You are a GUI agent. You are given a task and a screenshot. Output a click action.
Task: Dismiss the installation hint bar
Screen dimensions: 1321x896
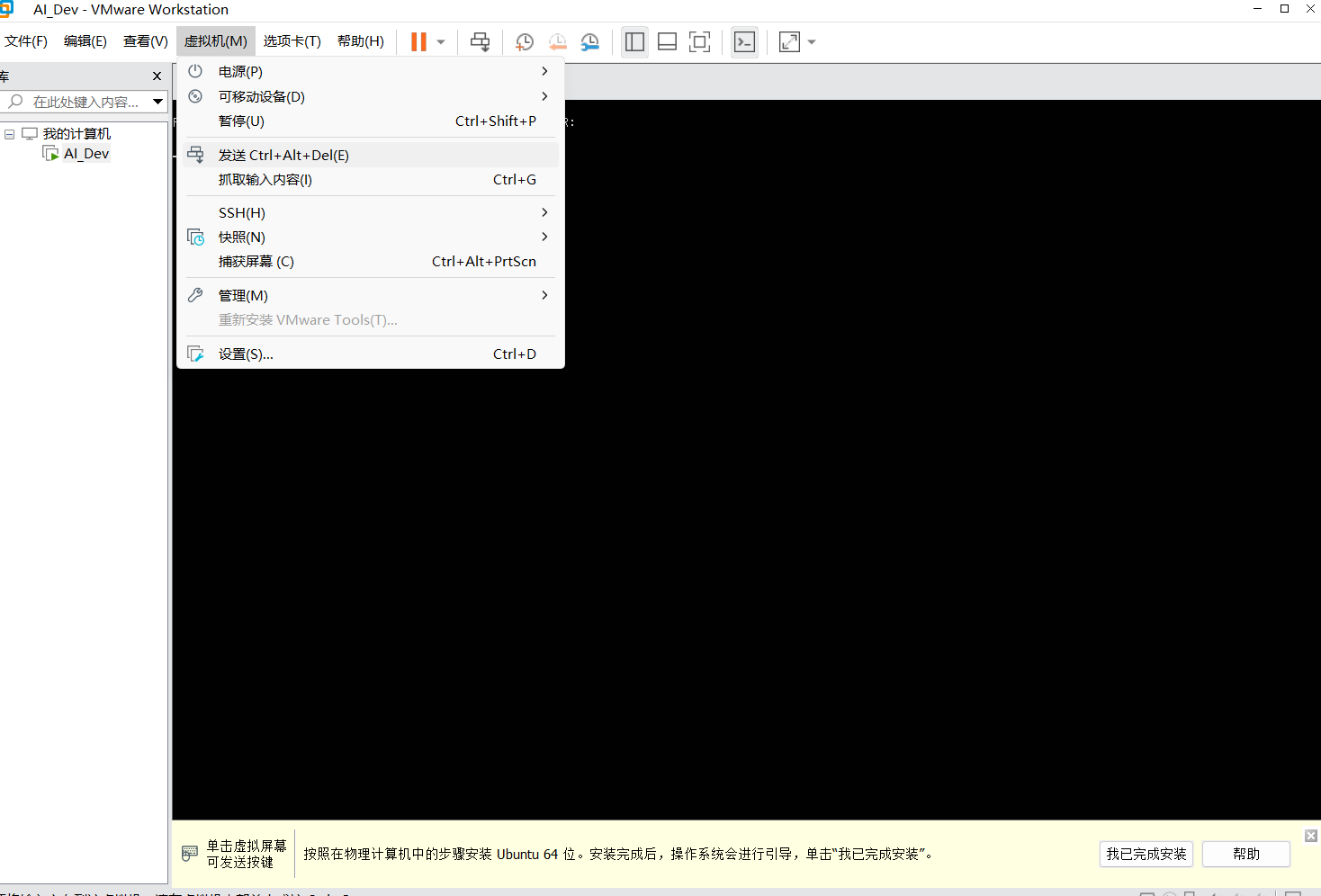pyautogui.click(x=1310, y=835)
